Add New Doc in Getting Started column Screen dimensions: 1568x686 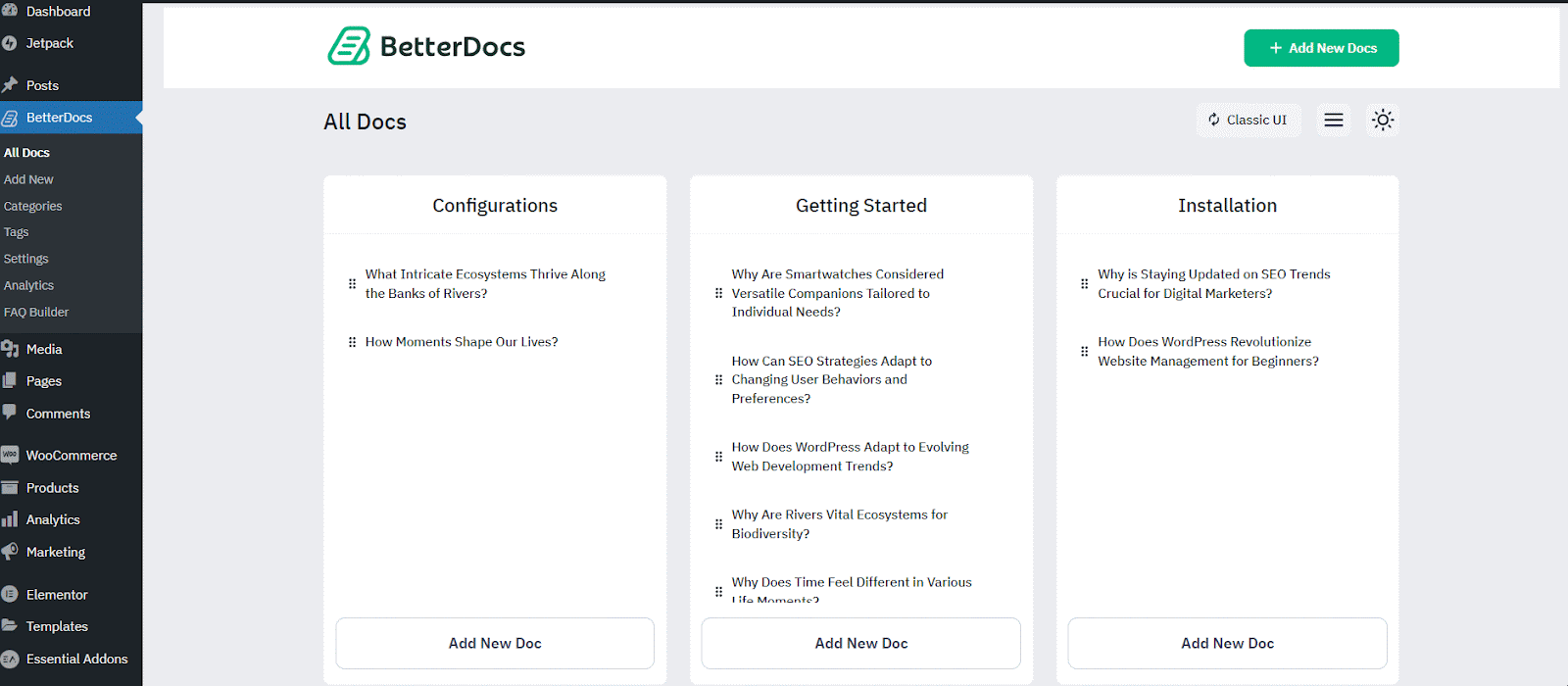click(861, 643)
